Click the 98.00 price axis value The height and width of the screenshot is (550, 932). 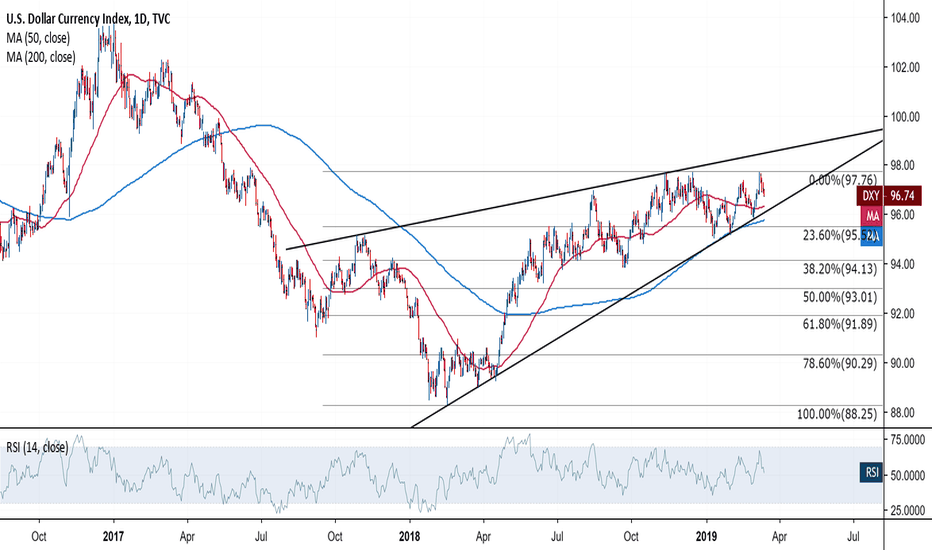[905, 165]
